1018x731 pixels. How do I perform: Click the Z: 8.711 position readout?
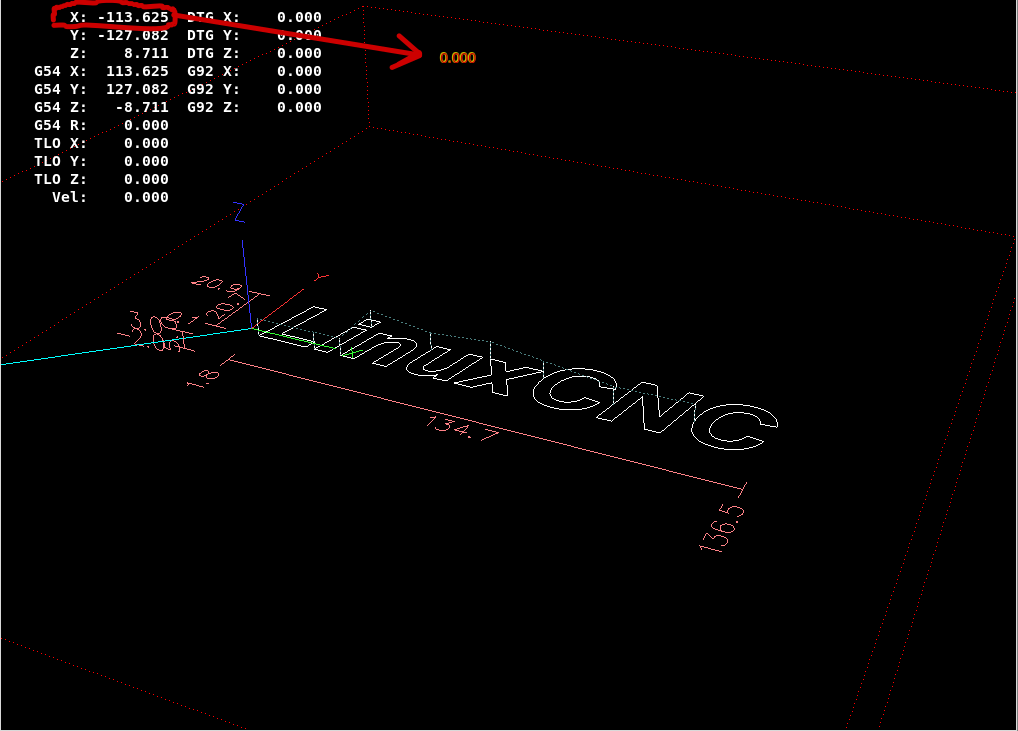(x=119, y=53)
